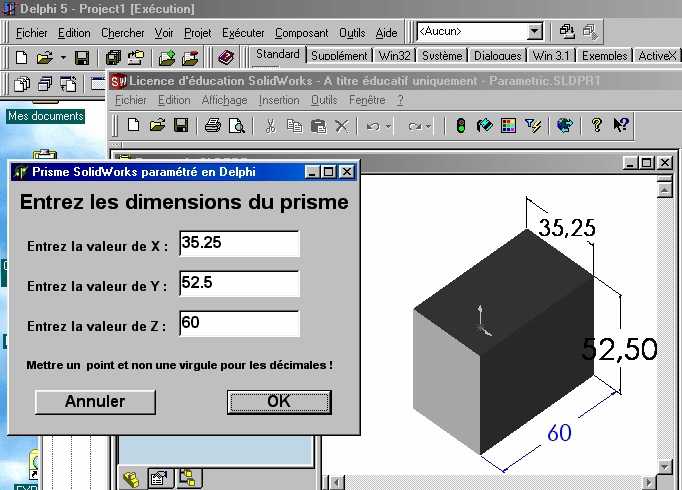Click the Save diskette icon in Delphi toolbar
The width and height of the screenshot is (682, 490).
point(82,57)
